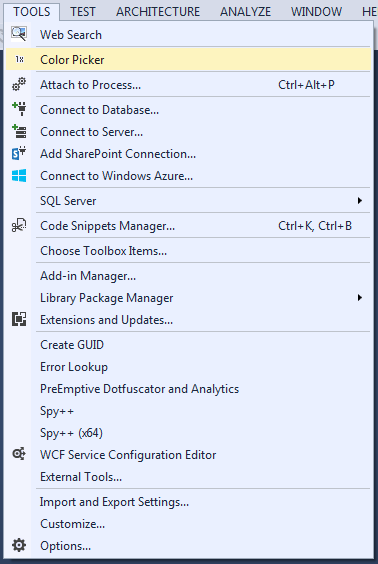Select Attach to Process...

coord(188,85)
